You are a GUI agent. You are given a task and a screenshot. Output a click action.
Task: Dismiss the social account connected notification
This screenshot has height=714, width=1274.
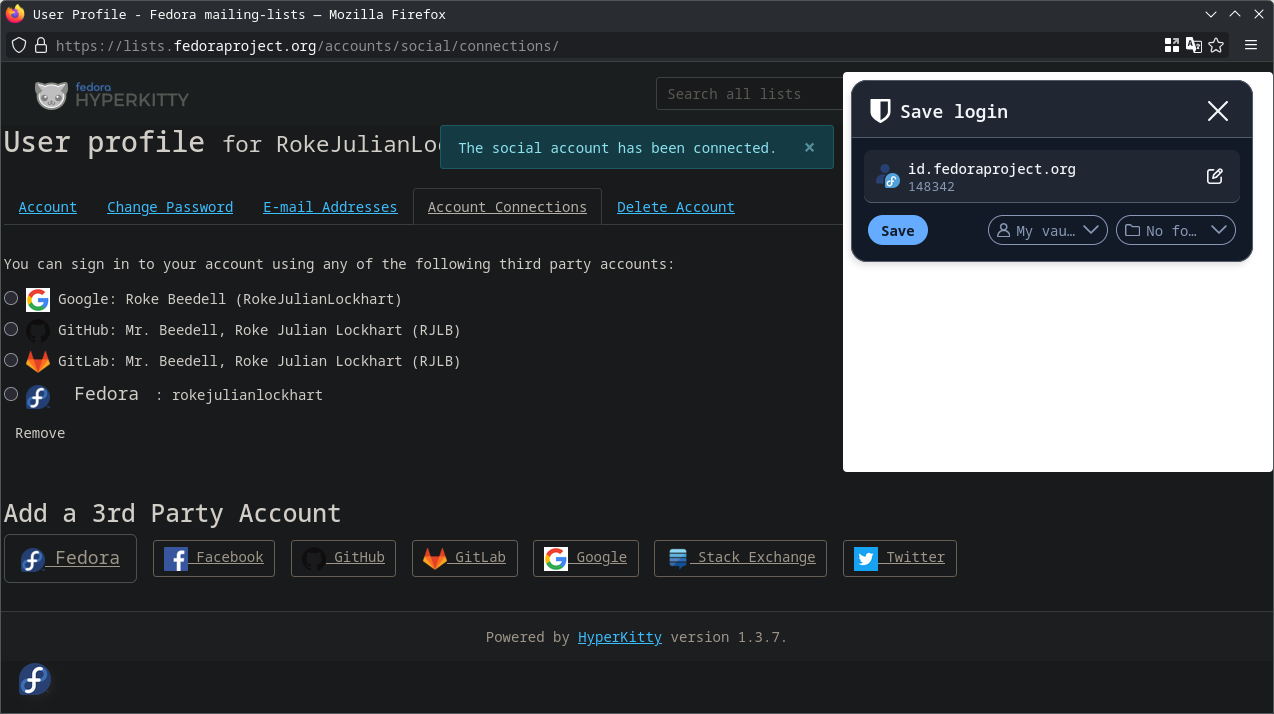[x=810, y=147]
